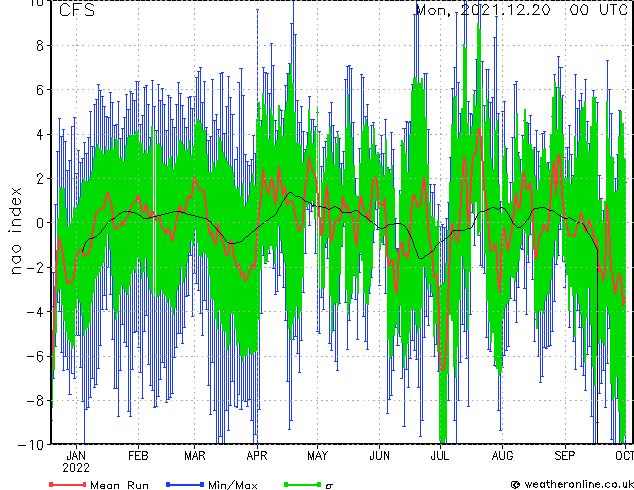Click the Min/Max legend label
634x490 pixels.
(232, 485)
